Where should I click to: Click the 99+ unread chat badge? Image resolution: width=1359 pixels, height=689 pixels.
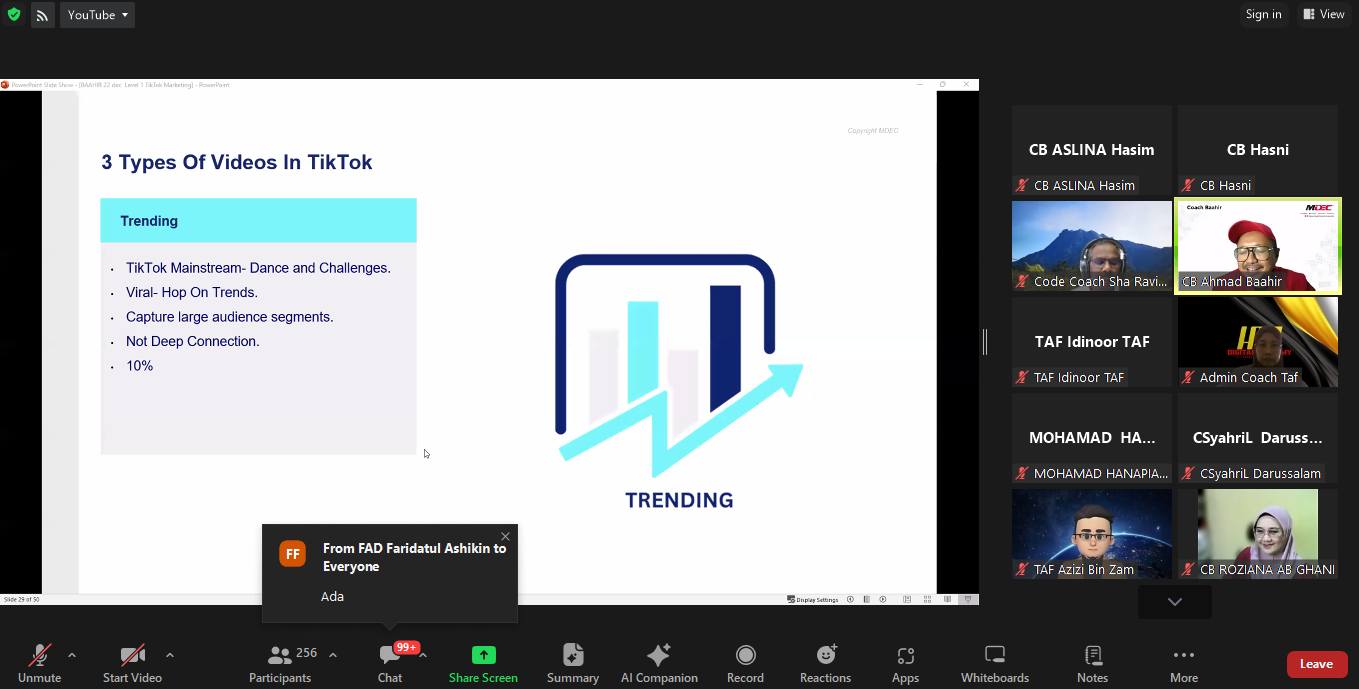tap(406, 647)
